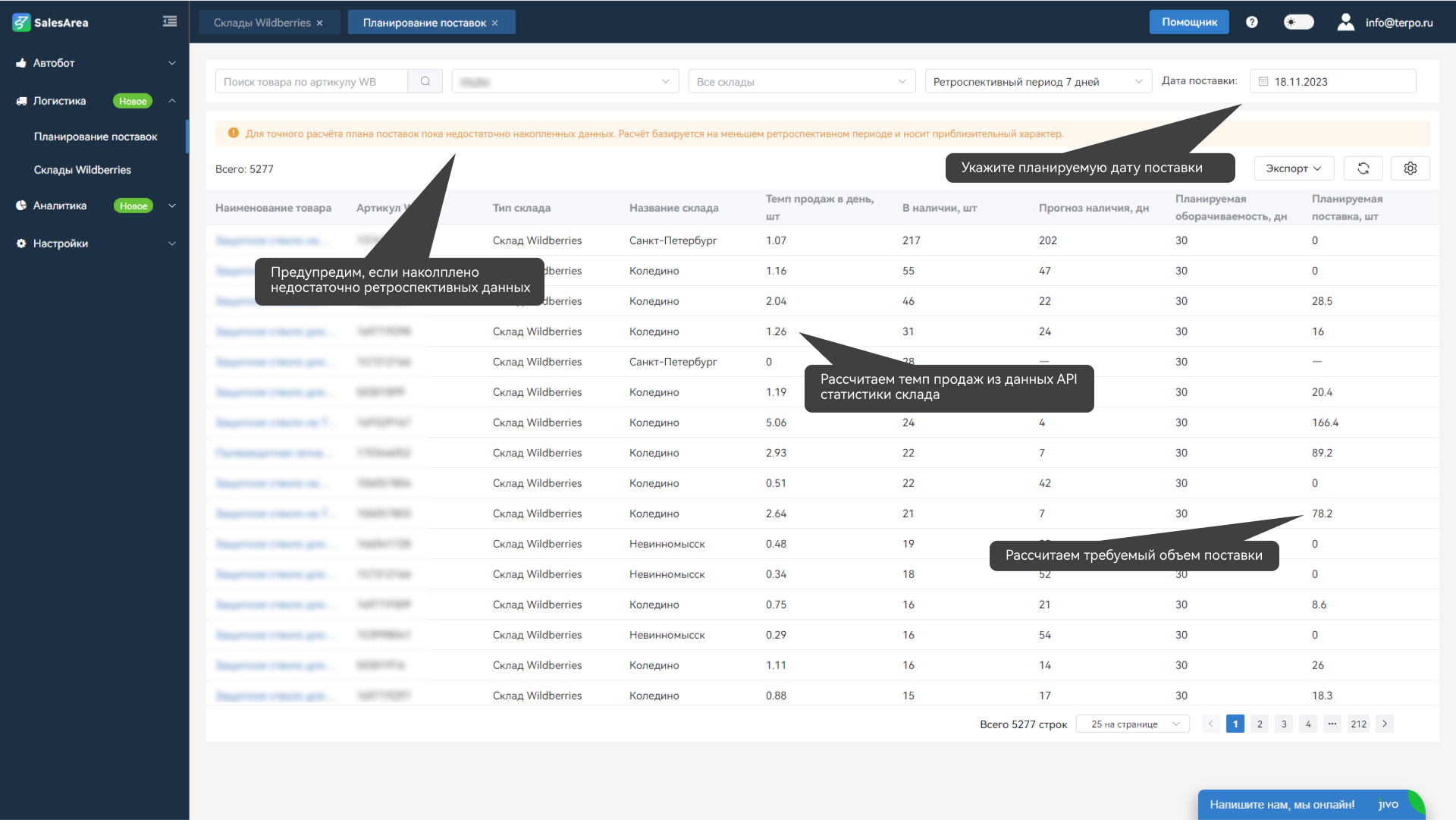Screen dimensions: 1456x820
Task: Click the user profile avatar icon
Action: pyautogui.click(x=1346, y=22)
